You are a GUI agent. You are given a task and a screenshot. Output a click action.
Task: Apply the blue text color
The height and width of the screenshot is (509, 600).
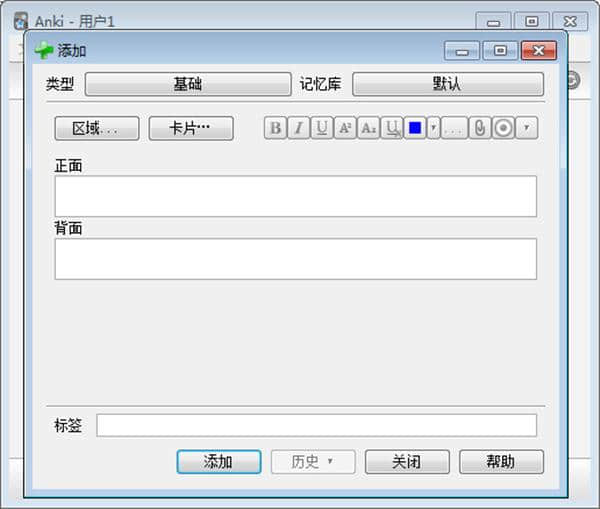[415, 128]
